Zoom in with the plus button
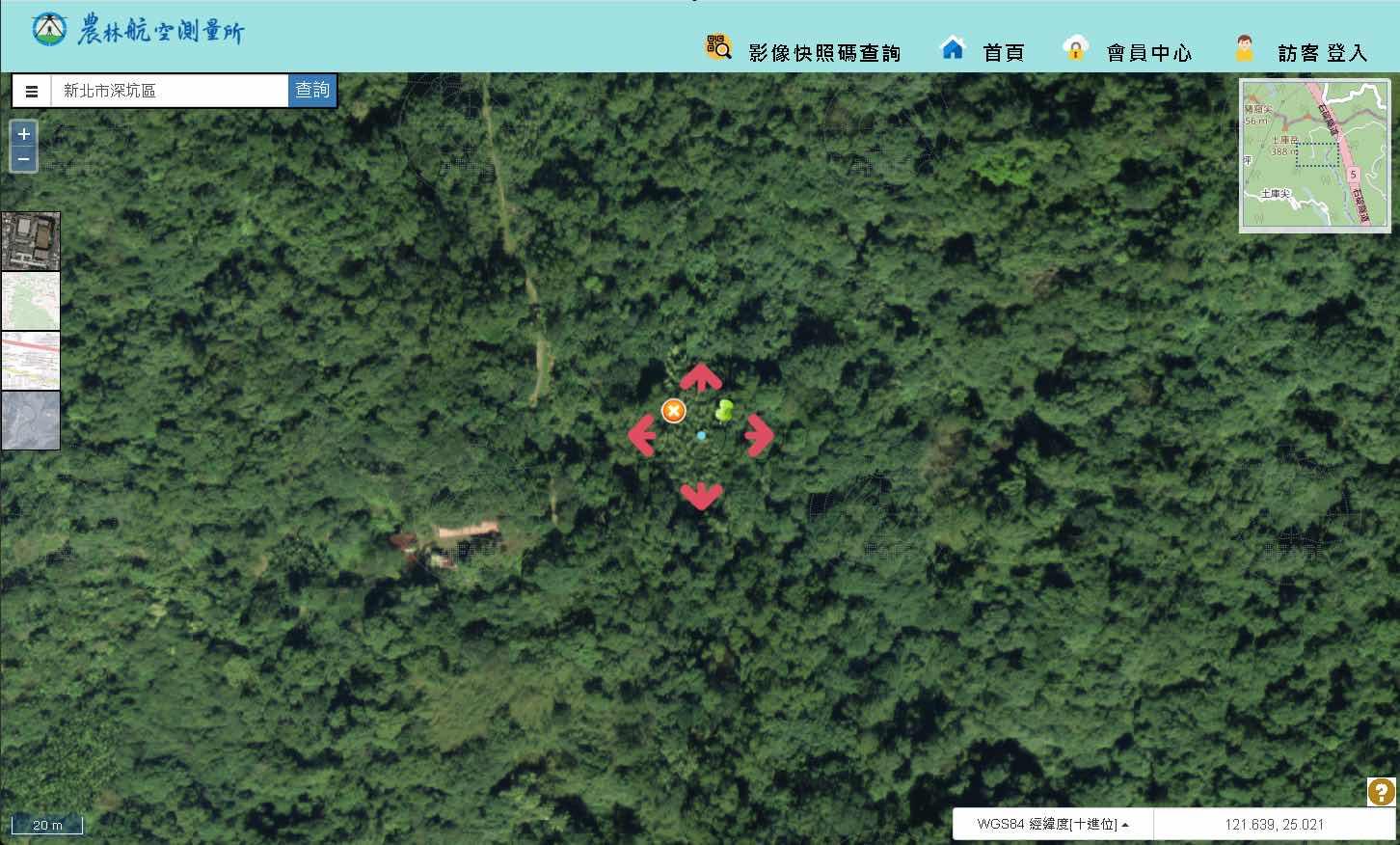Image resolution: width=1400 pixels, height=845 pixels. coord(24,134)
